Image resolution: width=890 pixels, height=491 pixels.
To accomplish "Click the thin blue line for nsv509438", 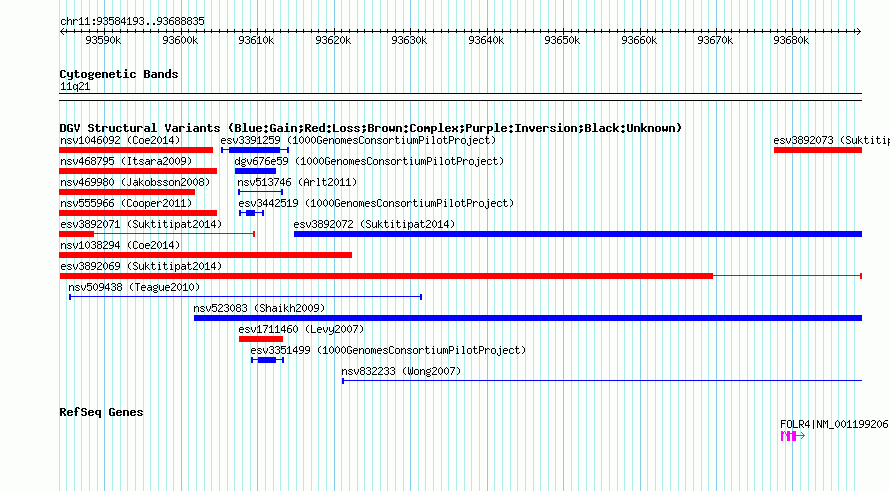I will coord(245,297).
